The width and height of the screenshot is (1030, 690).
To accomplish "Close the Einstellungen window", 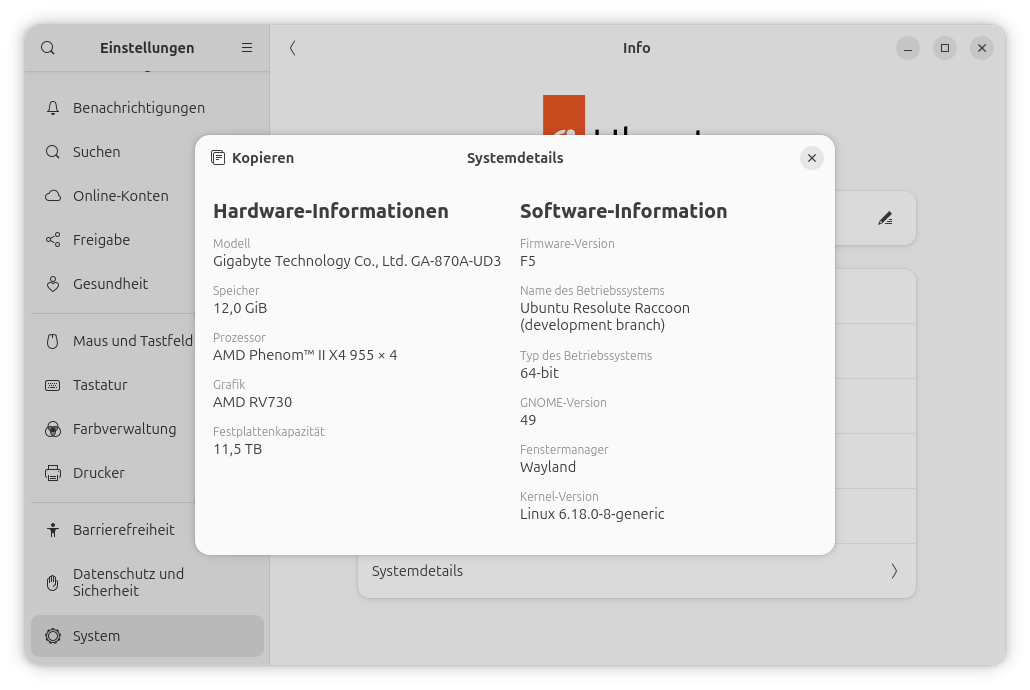I will [x=982, y=48].
